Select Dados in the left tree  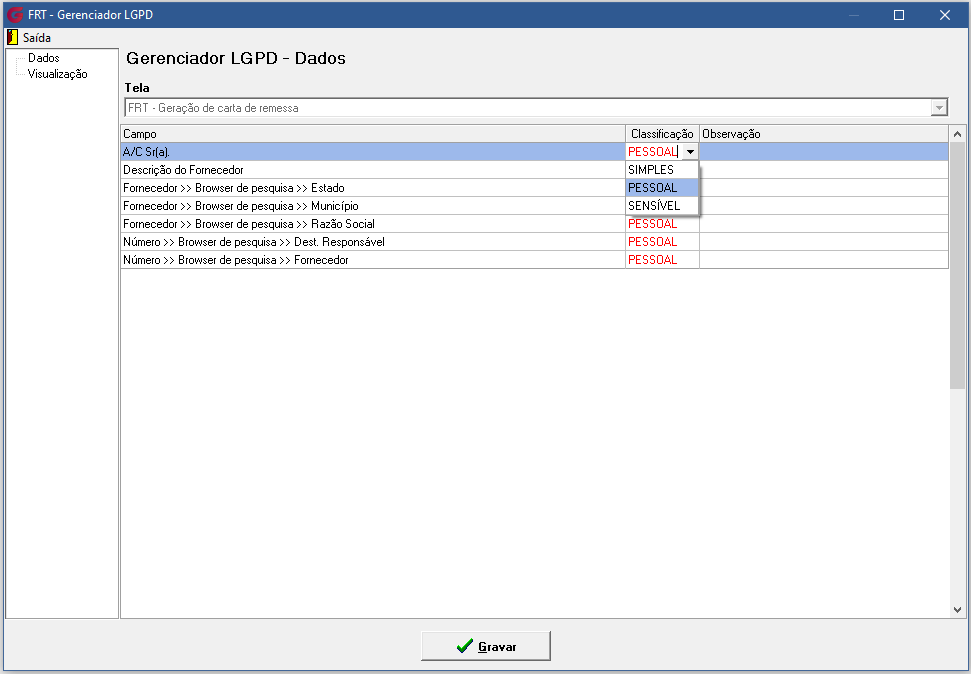(43, 58)
